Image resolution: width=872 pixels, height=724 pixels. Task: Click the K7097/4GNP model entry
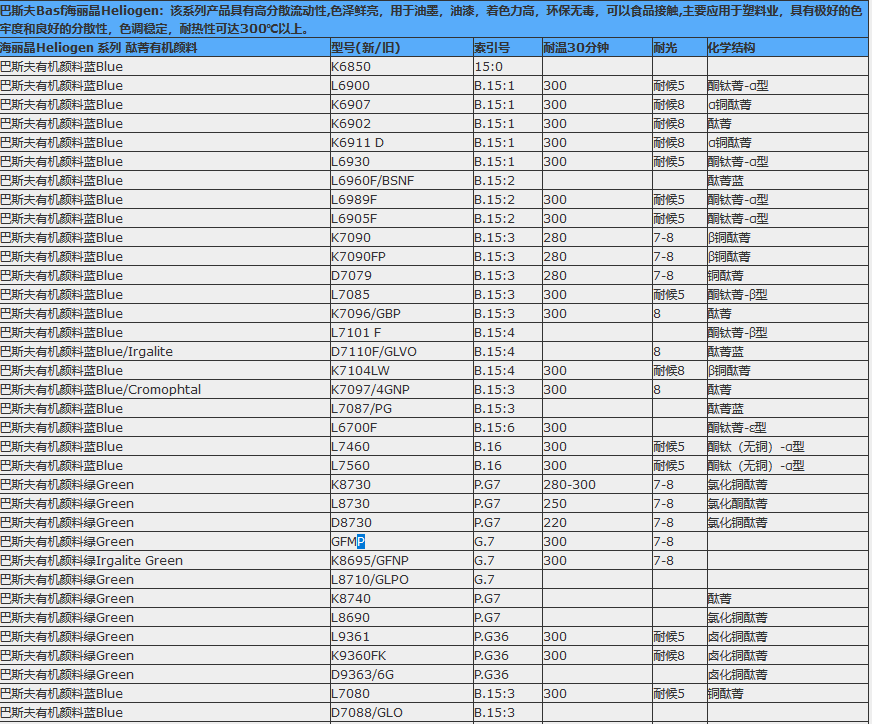(365, 389)
